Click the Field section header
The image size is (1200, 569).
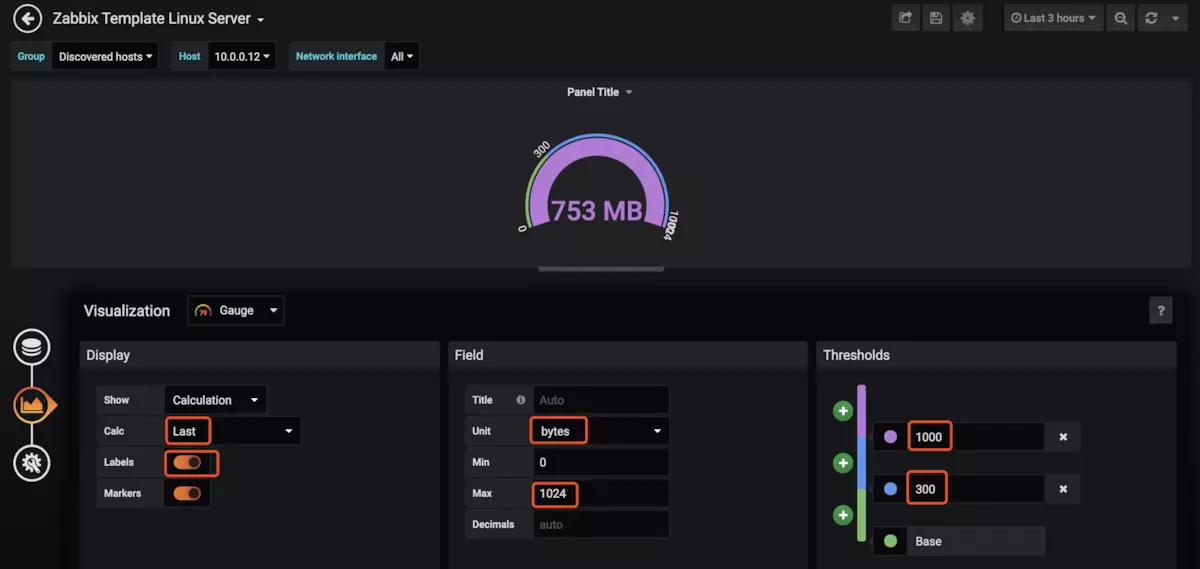(627, 355)
